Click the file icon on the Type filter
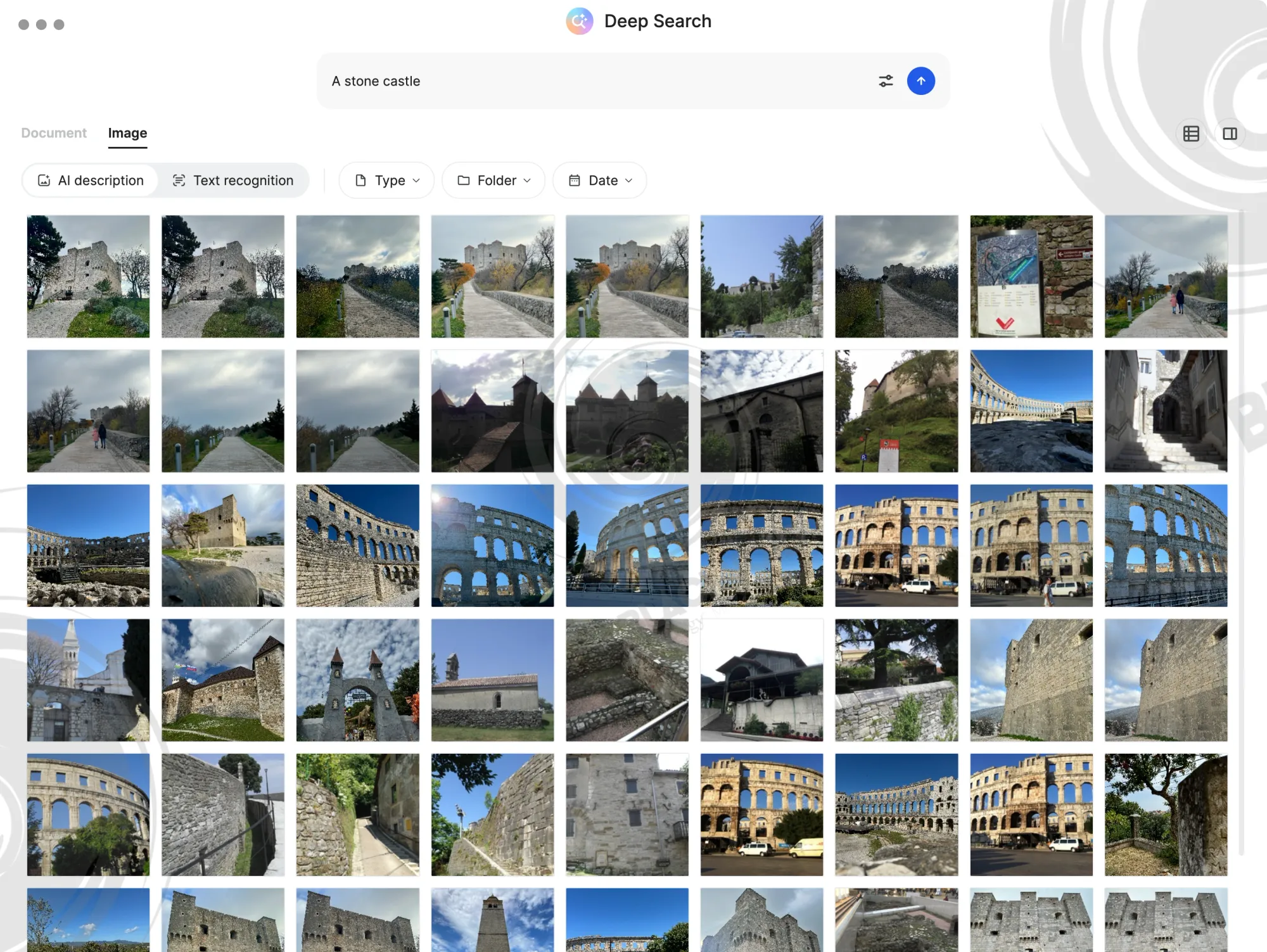Image resolution: width=1267 pixels, height=952 pixels. 360,181
